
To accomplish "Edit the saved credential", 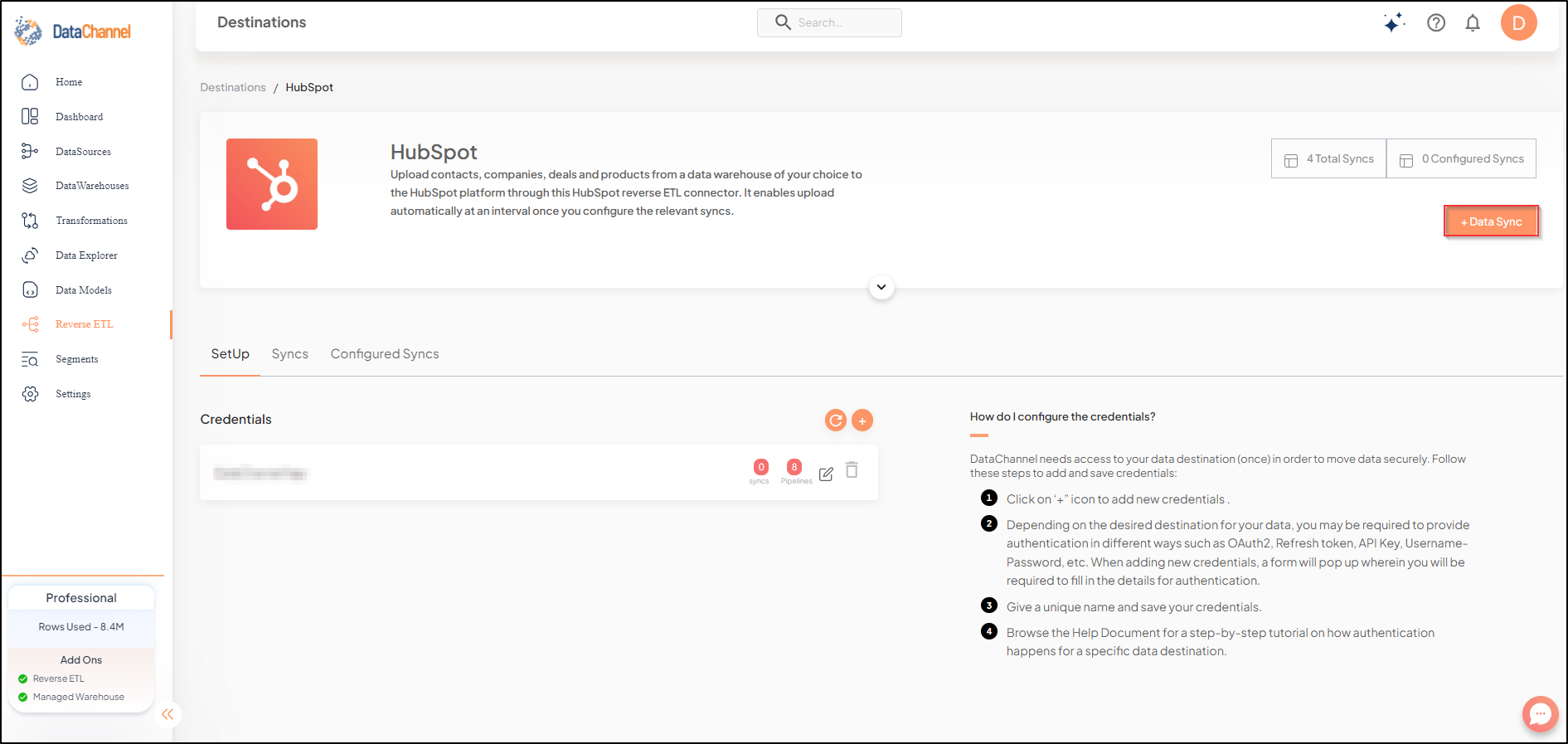I will tap(826, 474).
